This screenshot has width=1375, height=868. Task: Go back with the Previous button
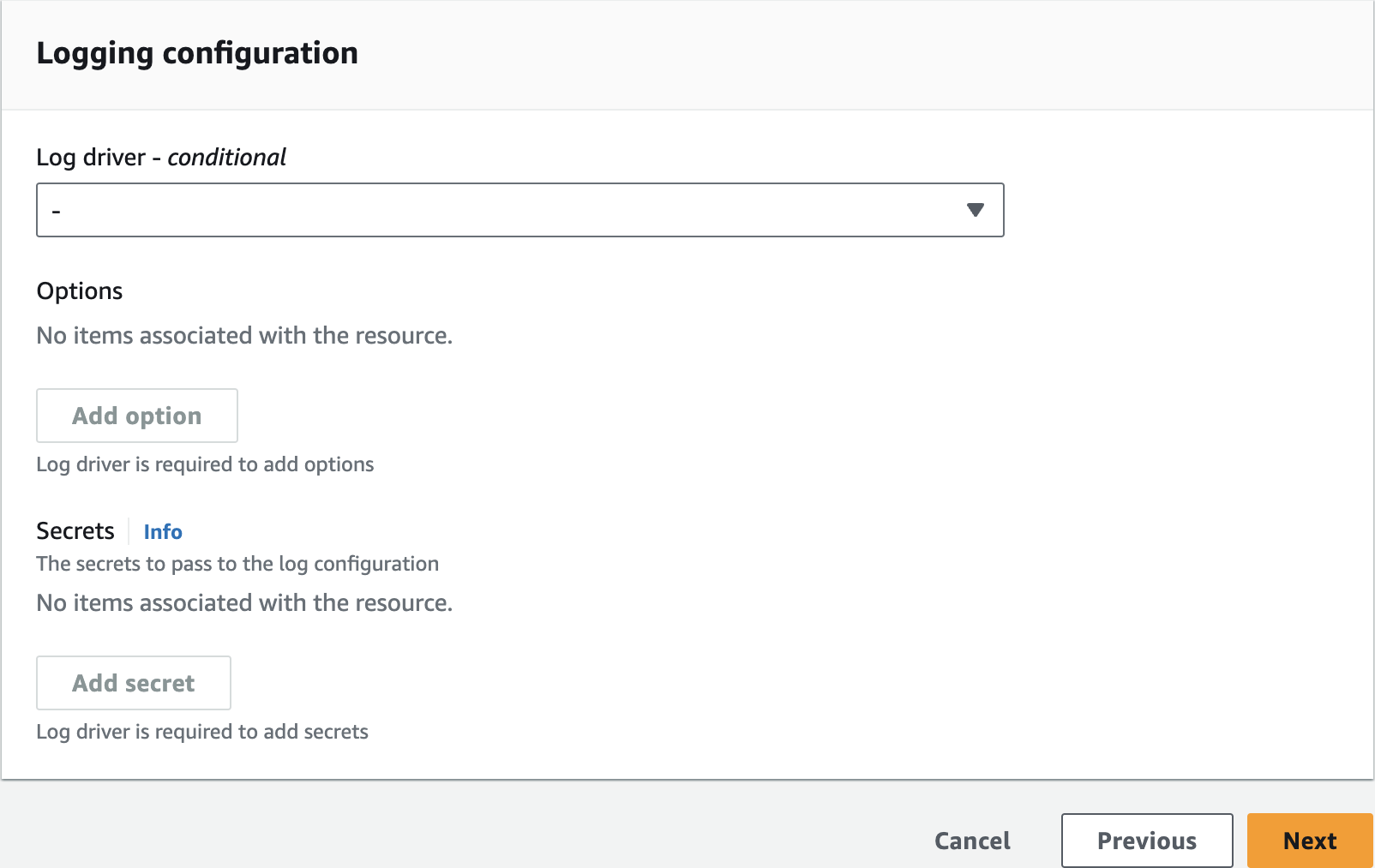pos(1147,841)
